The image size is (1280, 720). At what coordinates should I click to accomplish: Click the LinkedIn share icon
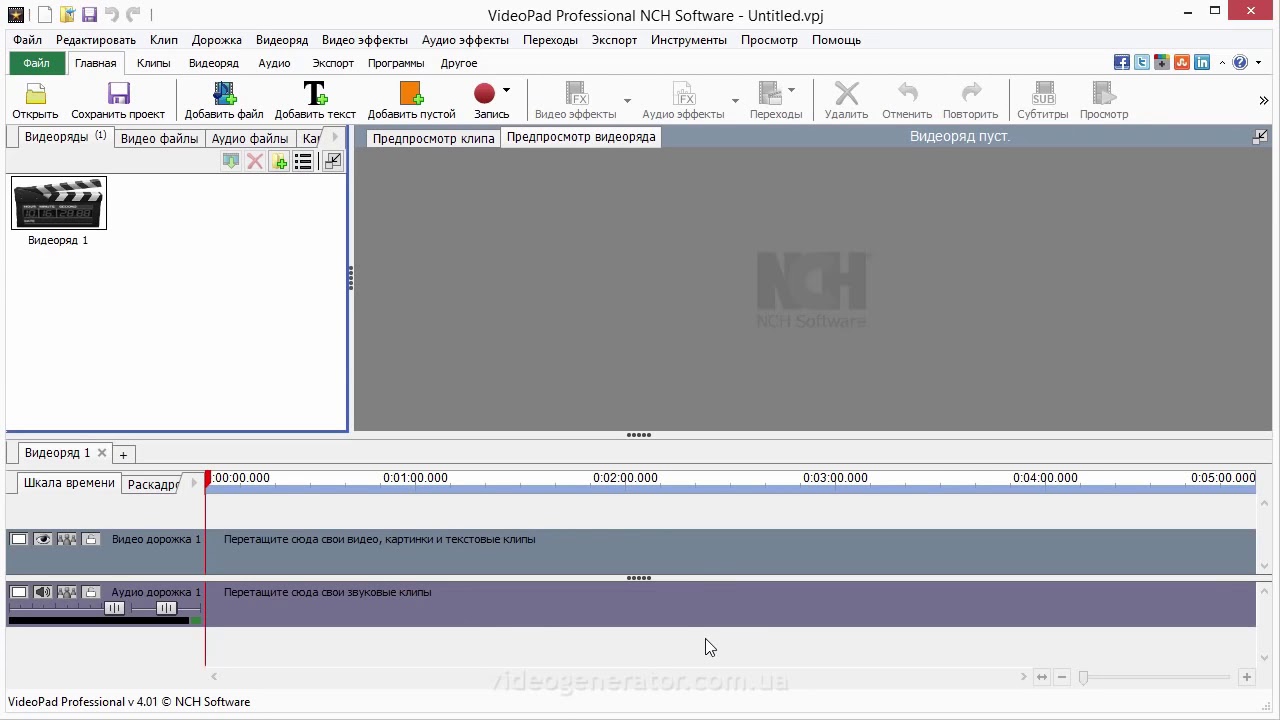pos(1202,62)
